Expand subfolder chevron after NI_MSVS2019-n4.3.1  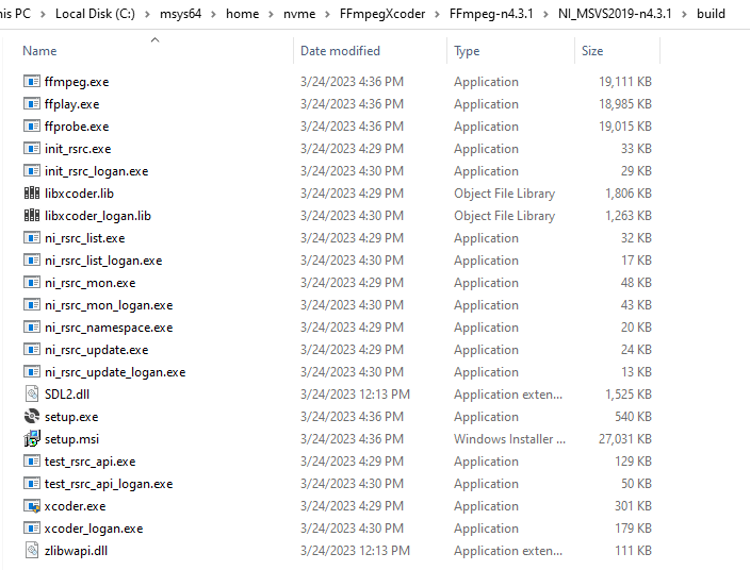pyautogui.click(x=684, y=14)
